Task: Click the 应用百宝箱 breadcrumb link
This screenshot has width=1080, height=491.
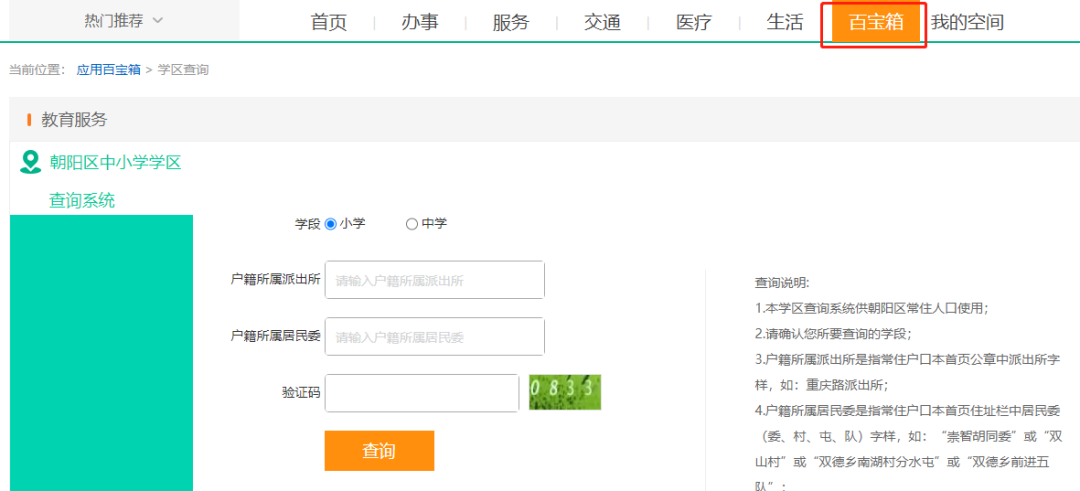Action: pyautogui.click(x=108, y=70)
